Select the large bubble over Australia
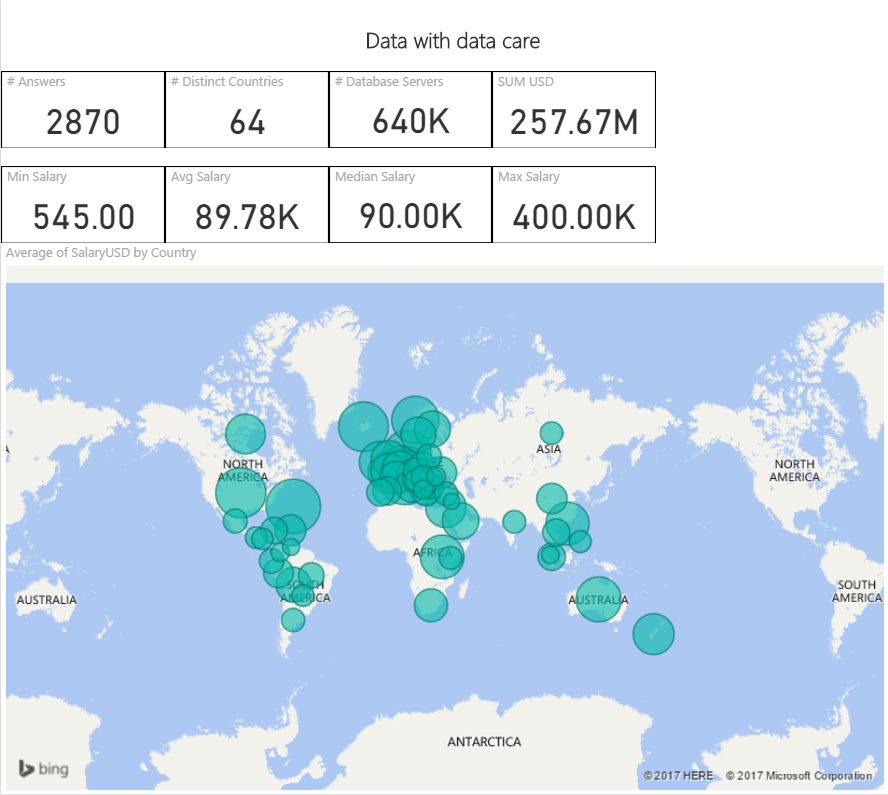The width and height of the screenshot is (888, 795). tap(599, 599)
